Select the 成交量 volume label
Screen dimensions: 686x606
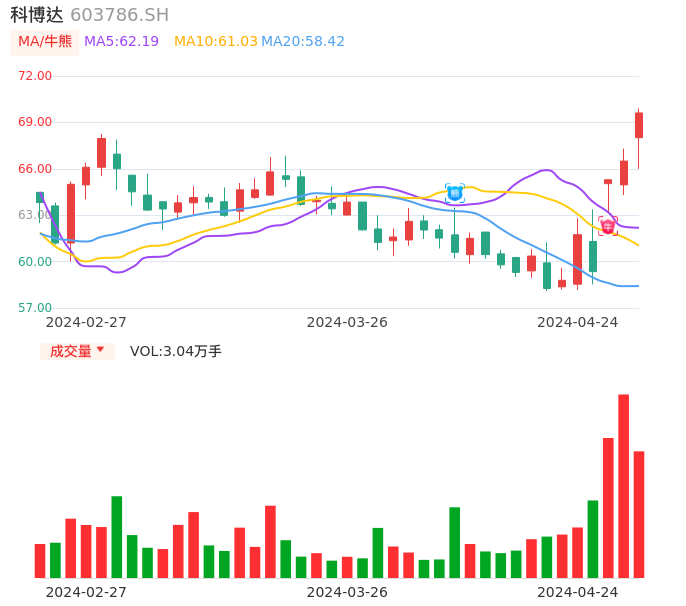pos(70,351)
